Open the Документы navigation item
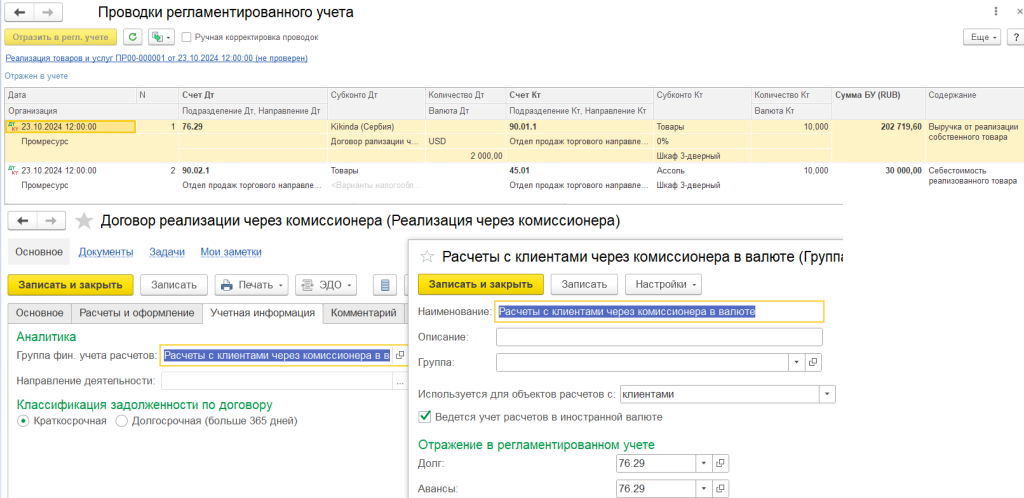Viewport: 1024px width, 498px height. coord(106,252)
